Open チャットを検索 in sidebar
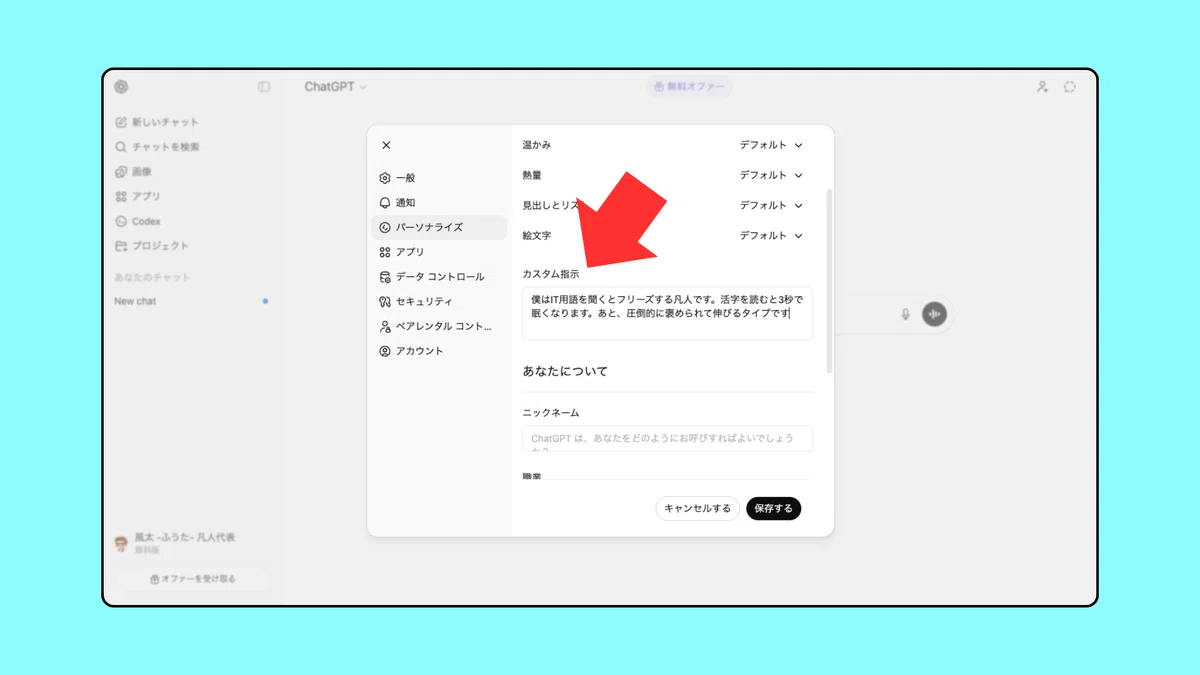Viewport: 1200px width, 675px height. coord(157,147)
